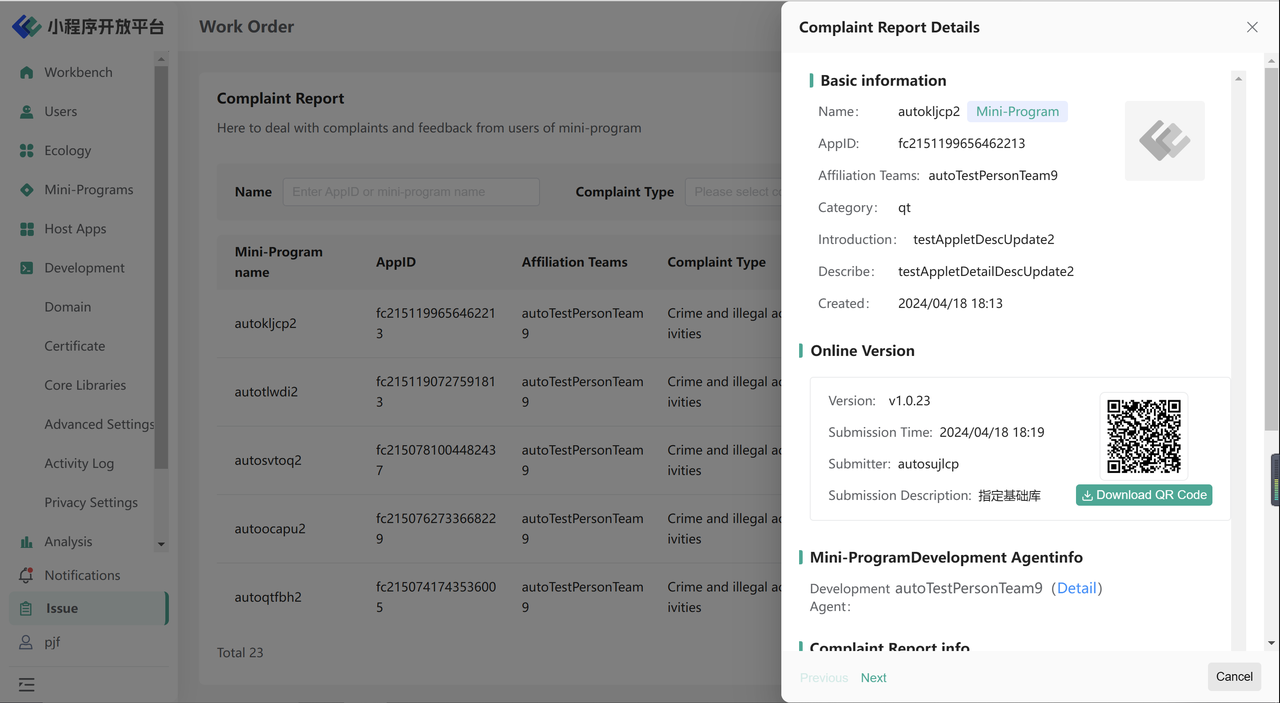
Task: Click the Mini-Program tag label
Action: [1017, 111]
